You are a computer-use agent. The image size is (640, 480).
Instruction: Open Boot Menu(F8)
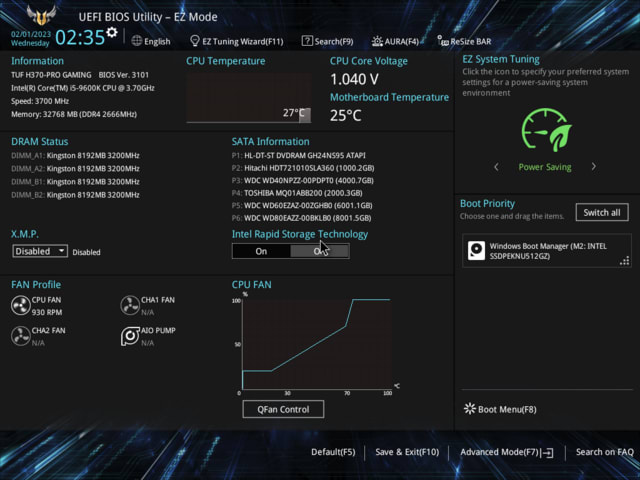[500, 409]
